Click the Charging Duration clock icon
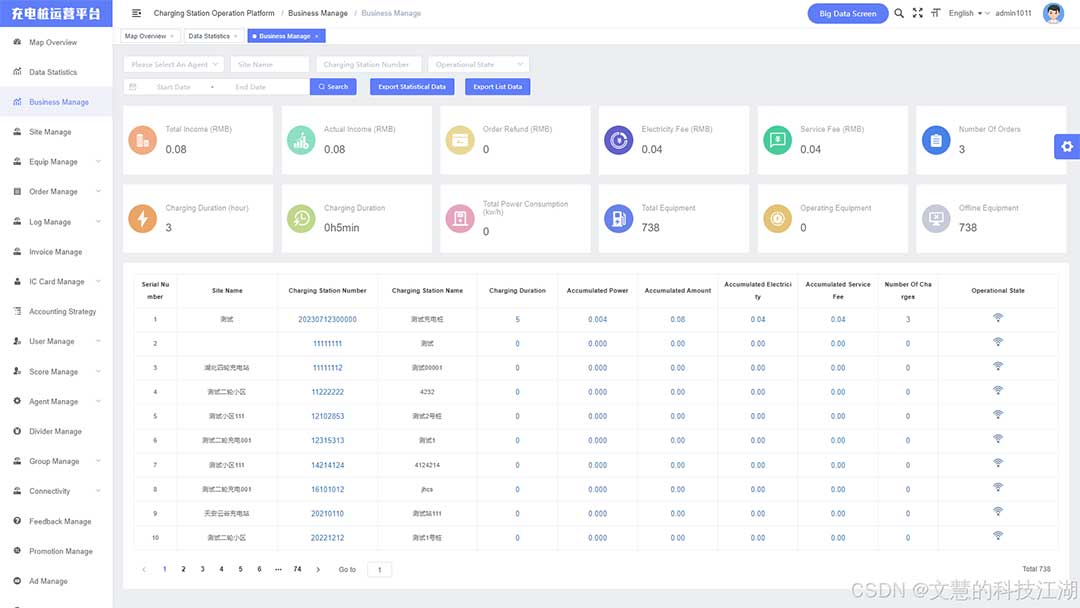This screenshot has height=608, width=1080. click(301, 219)
